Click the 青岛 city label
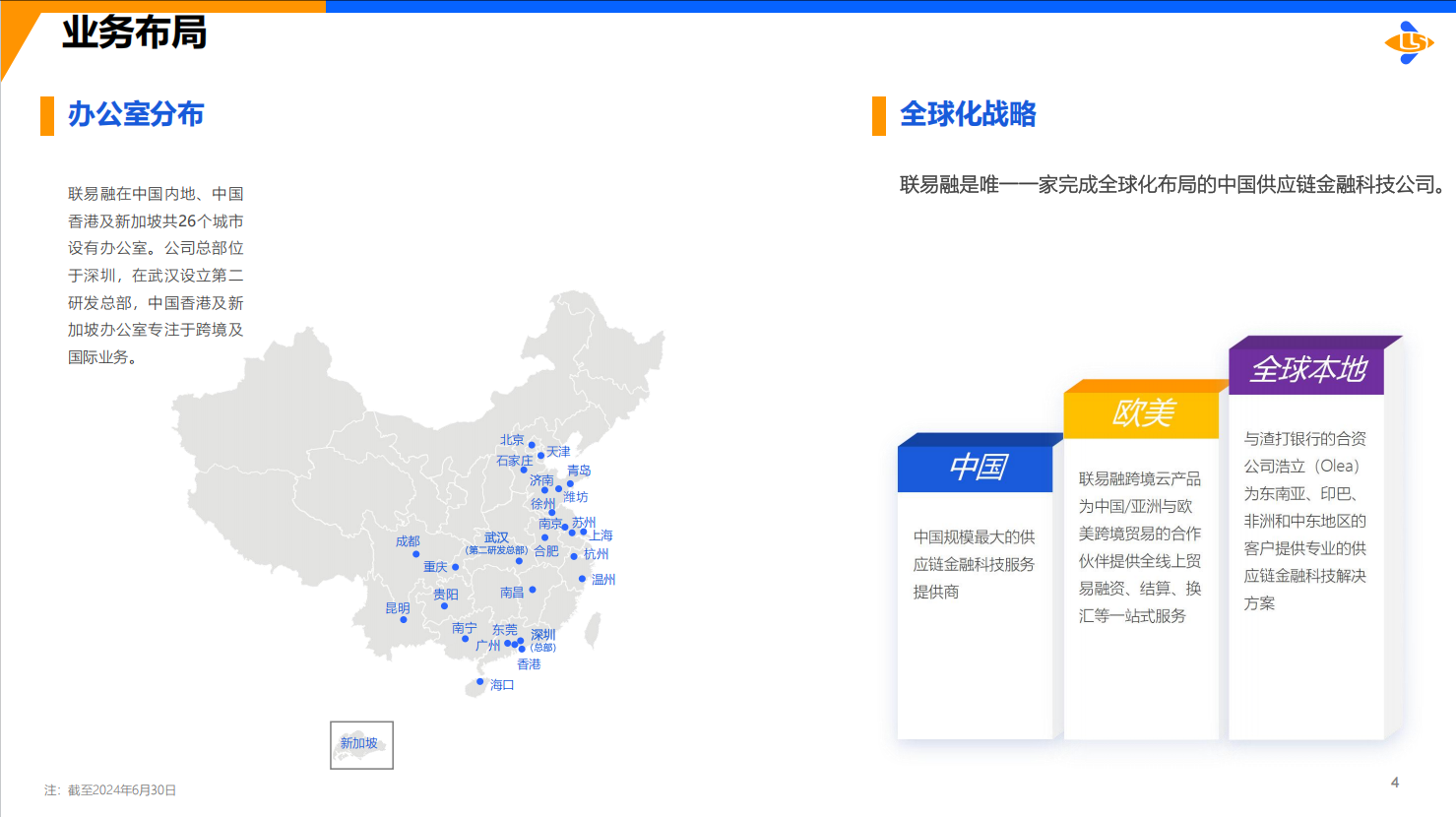Image resolution: width=1456 pixels, height=817 pixels. (579, 471)
